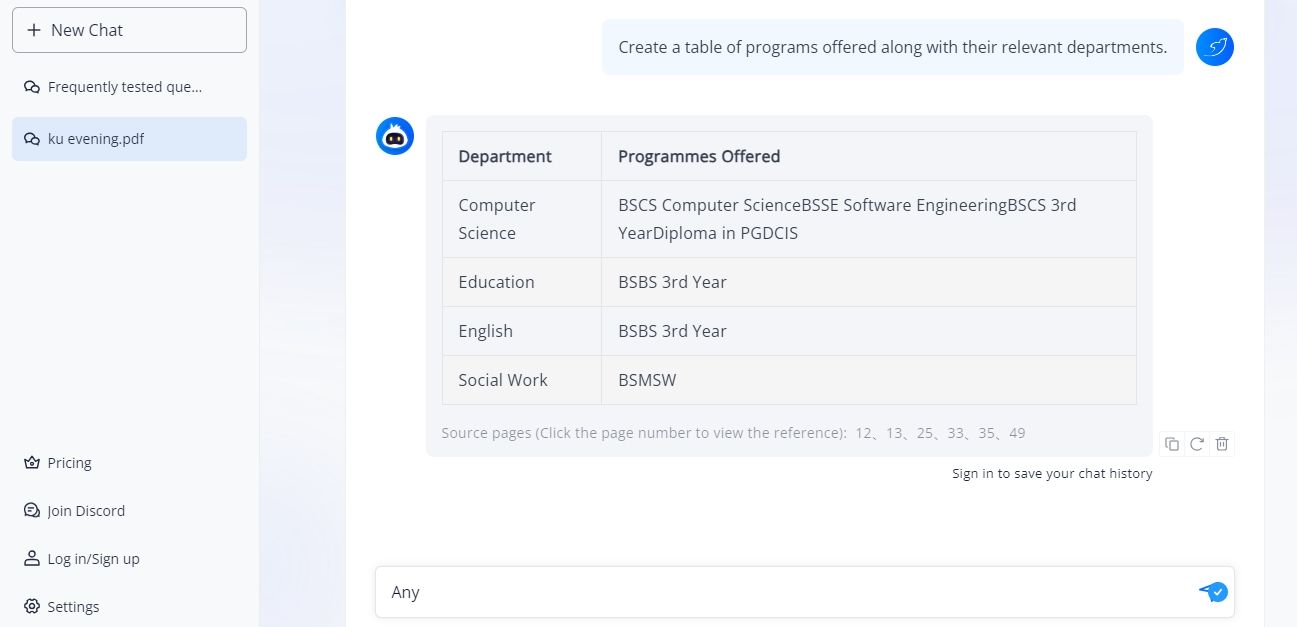
Task: Open source page 12 reference
Action: (x=862, y=433)
